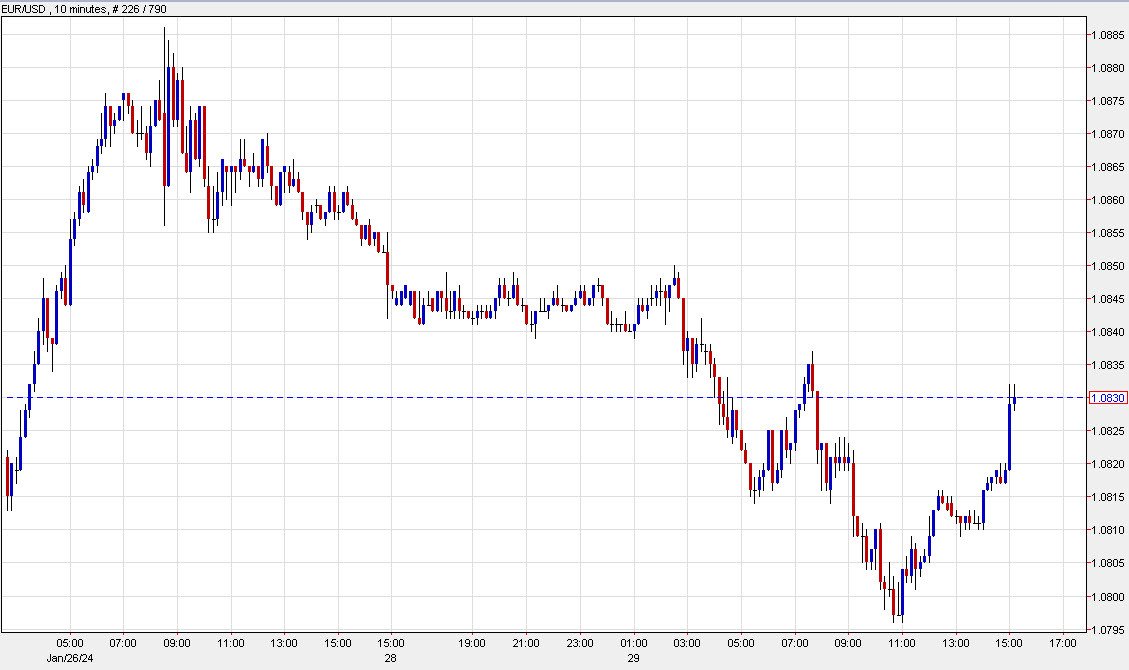The height and width of the screenshot is (670, 1129).
Task: Click the 1.0885 price axis label
Action: (1107, 35)
